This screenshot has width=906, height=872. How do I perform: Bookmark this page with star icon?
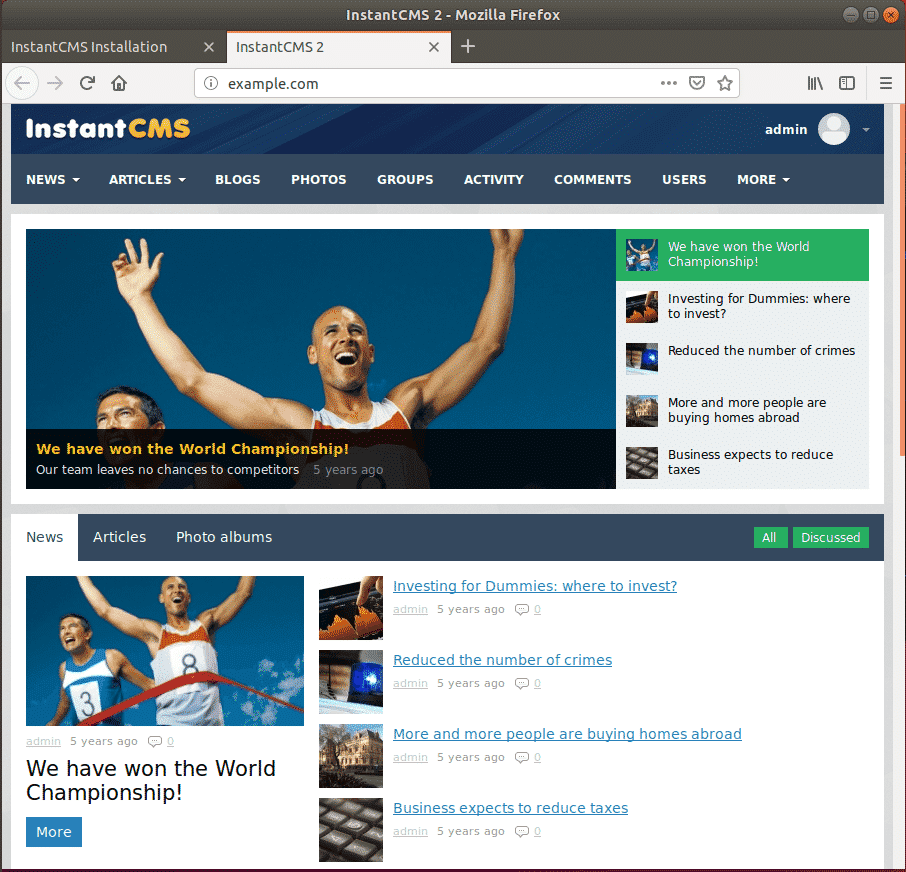pyautogui.click(x=725, y=84)
